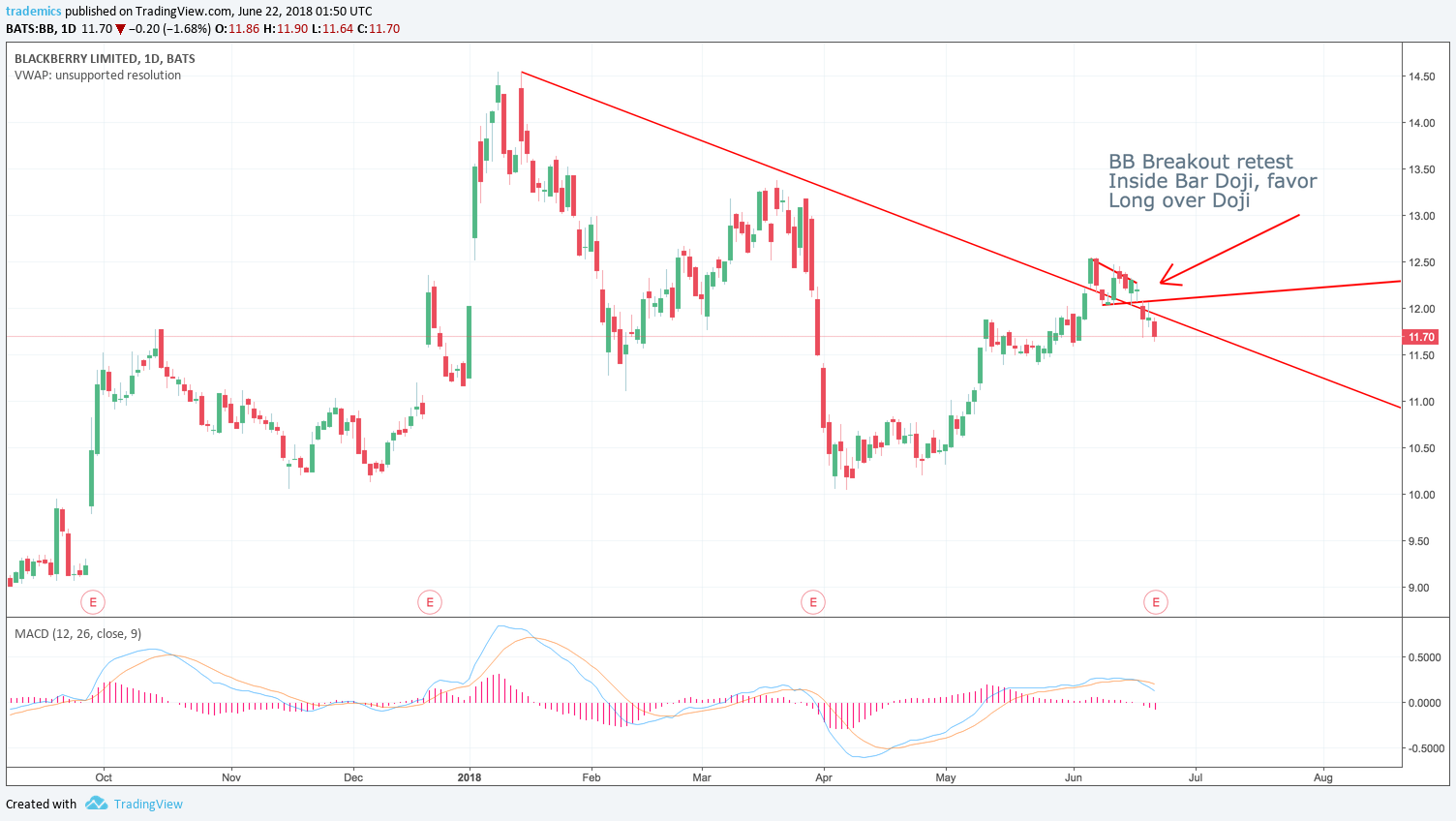Click the MACD (12, 26, close, 9) label
1456x821 pixels.
point(77,633)
